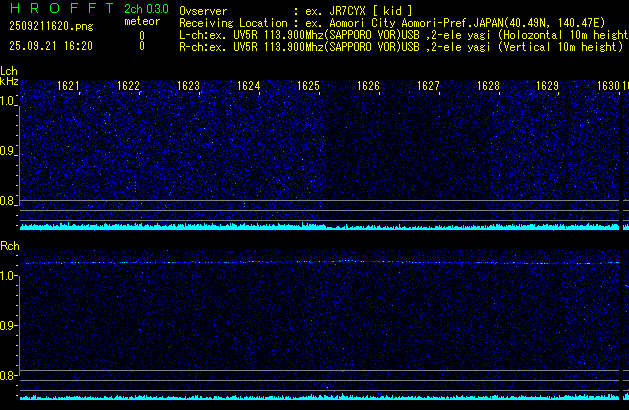The width and height of the screenshot is (629, 410).
Task: Select the 1622 time marker
Action: 128,86
